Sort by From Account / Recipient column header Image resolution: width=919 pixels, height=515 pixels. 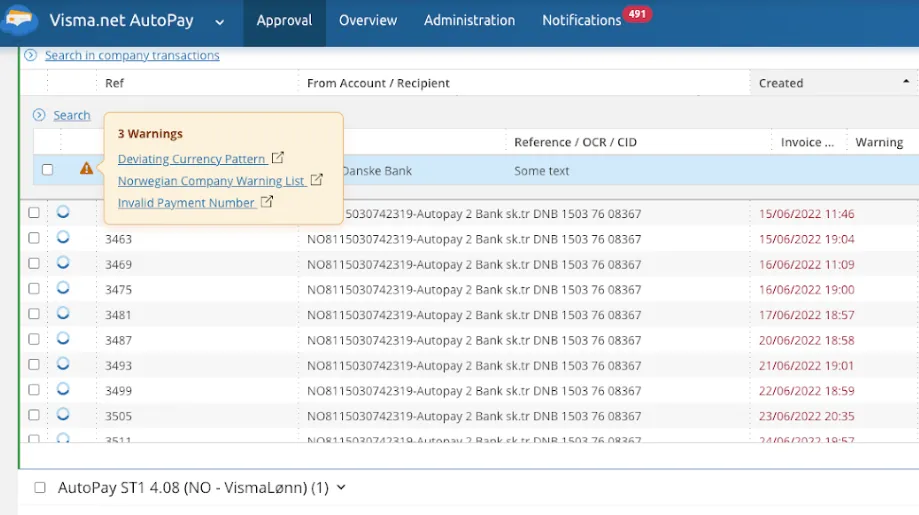pos(378,83)
